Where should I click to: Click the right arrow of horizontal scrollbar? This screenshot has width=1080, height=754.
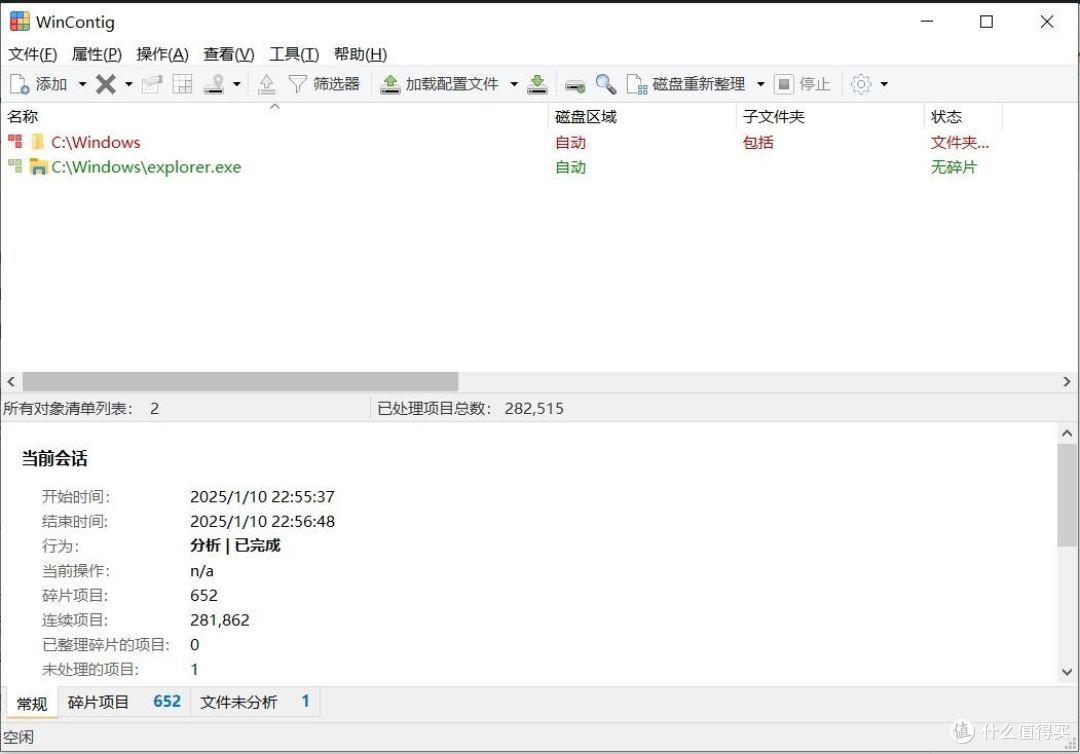click(x=1066, y=381)
